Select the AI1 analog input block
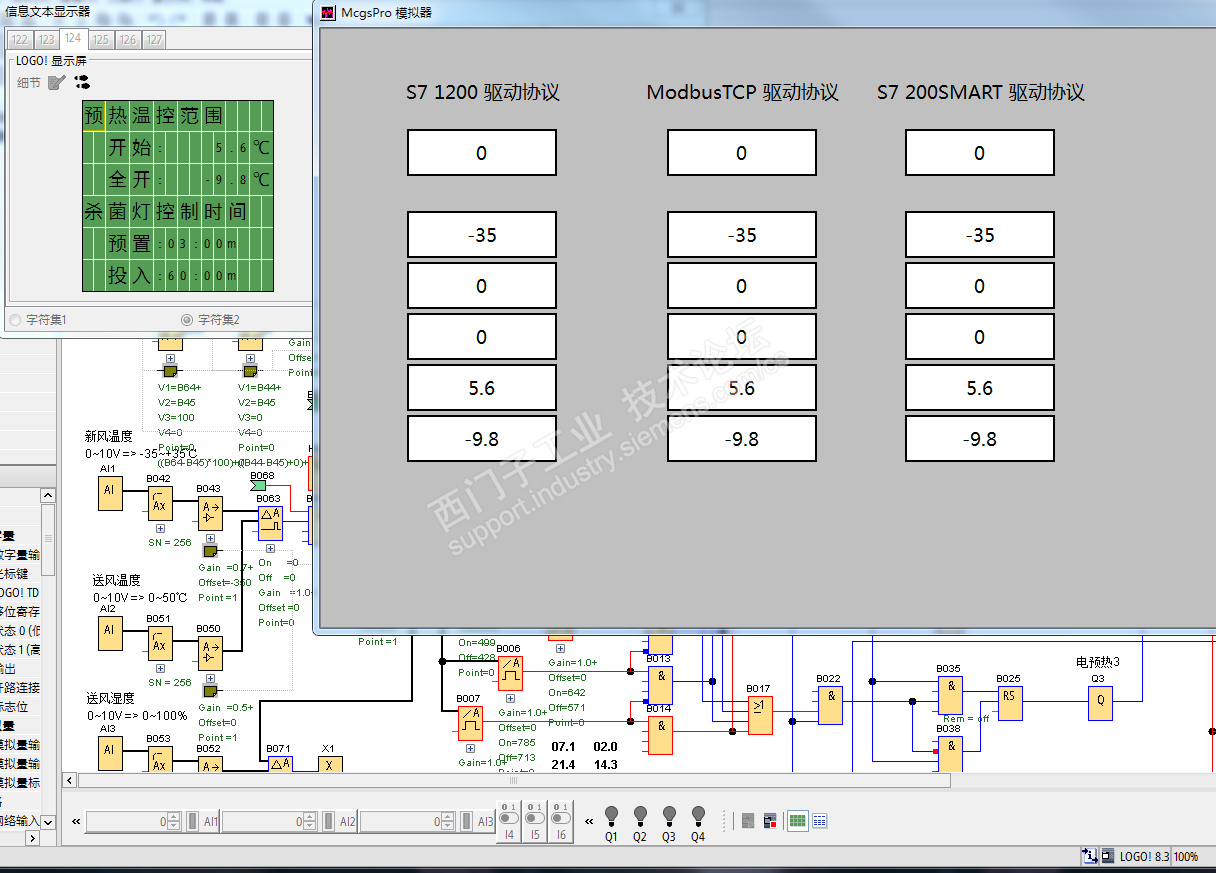This screenshot has height=873, width=1216. [x=109, y=493]
